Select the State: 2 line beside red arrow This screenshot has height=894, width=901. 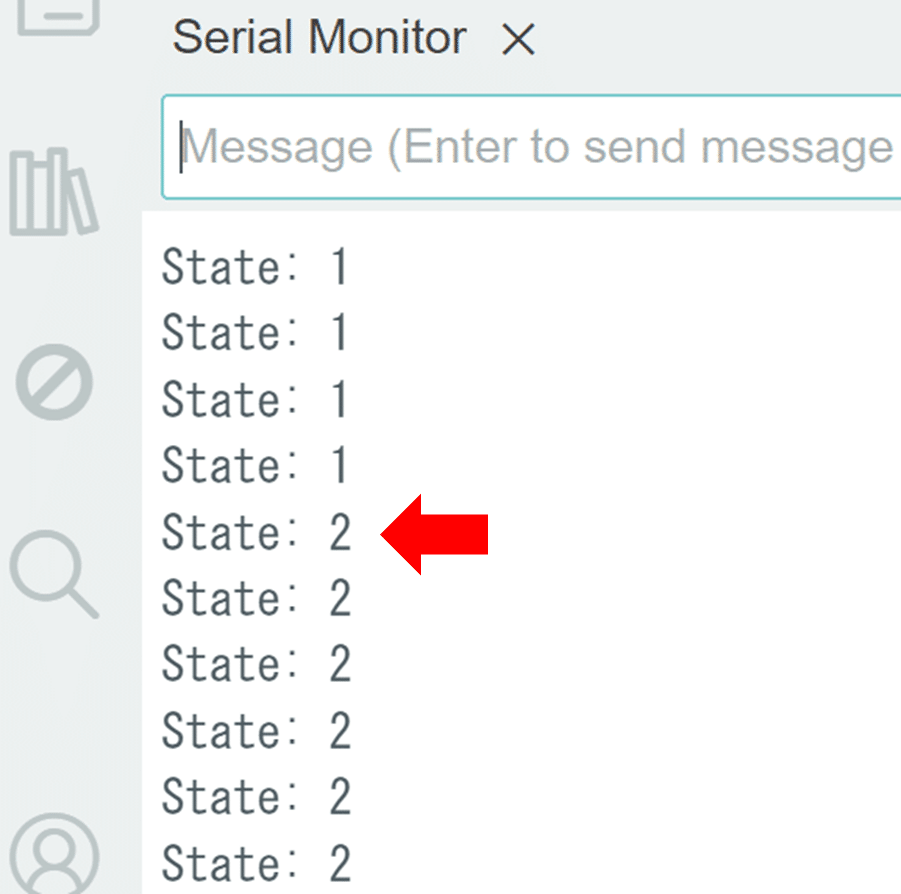256,532
